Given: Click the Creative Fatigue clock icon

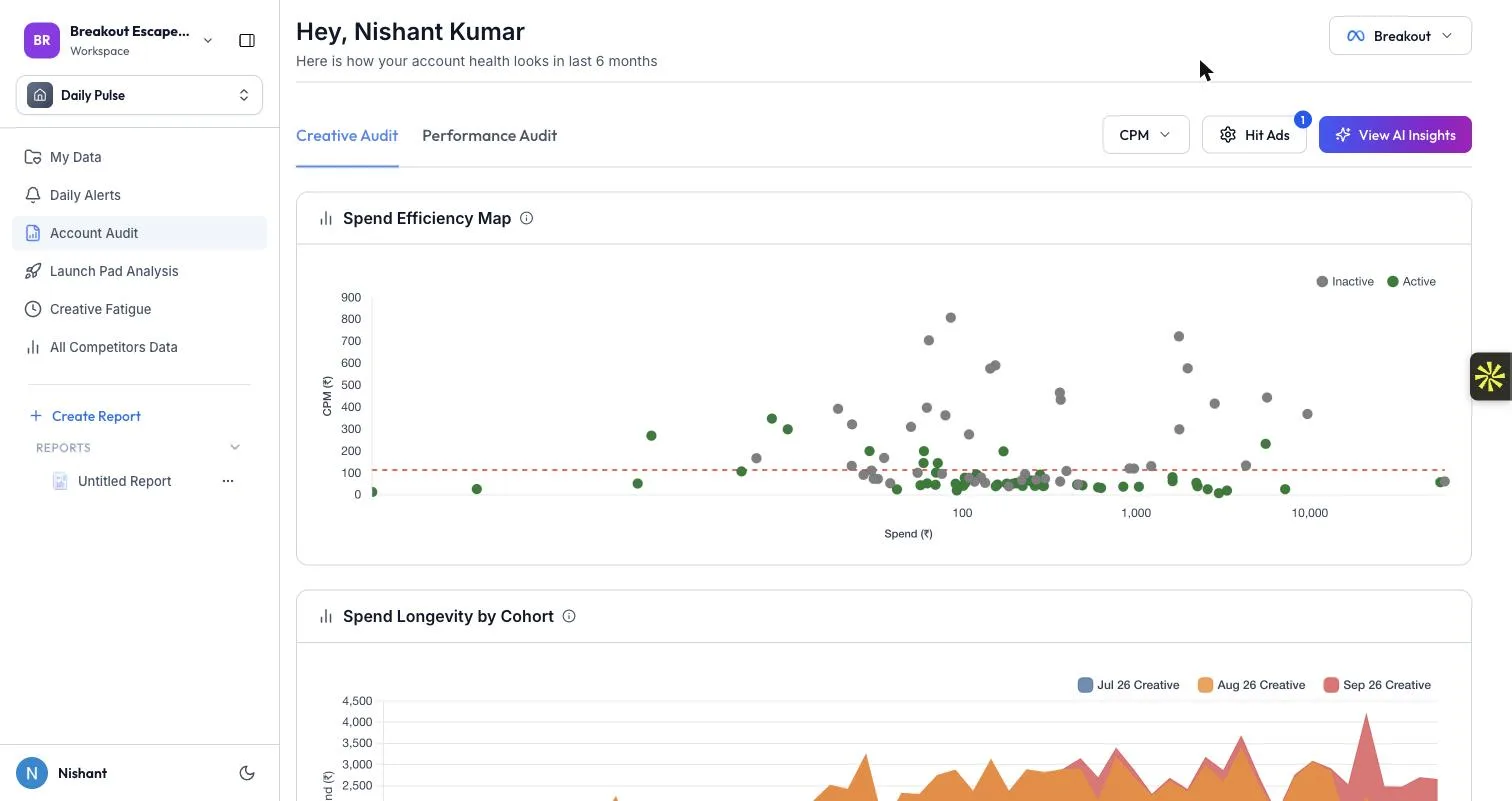Looking at the screenshot, I should 33,309.
